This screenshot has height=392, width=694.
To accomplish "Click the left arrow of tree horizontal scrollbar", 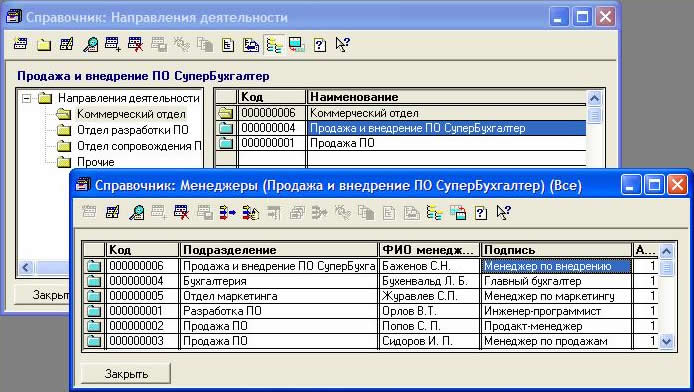I will click(26, 267).
